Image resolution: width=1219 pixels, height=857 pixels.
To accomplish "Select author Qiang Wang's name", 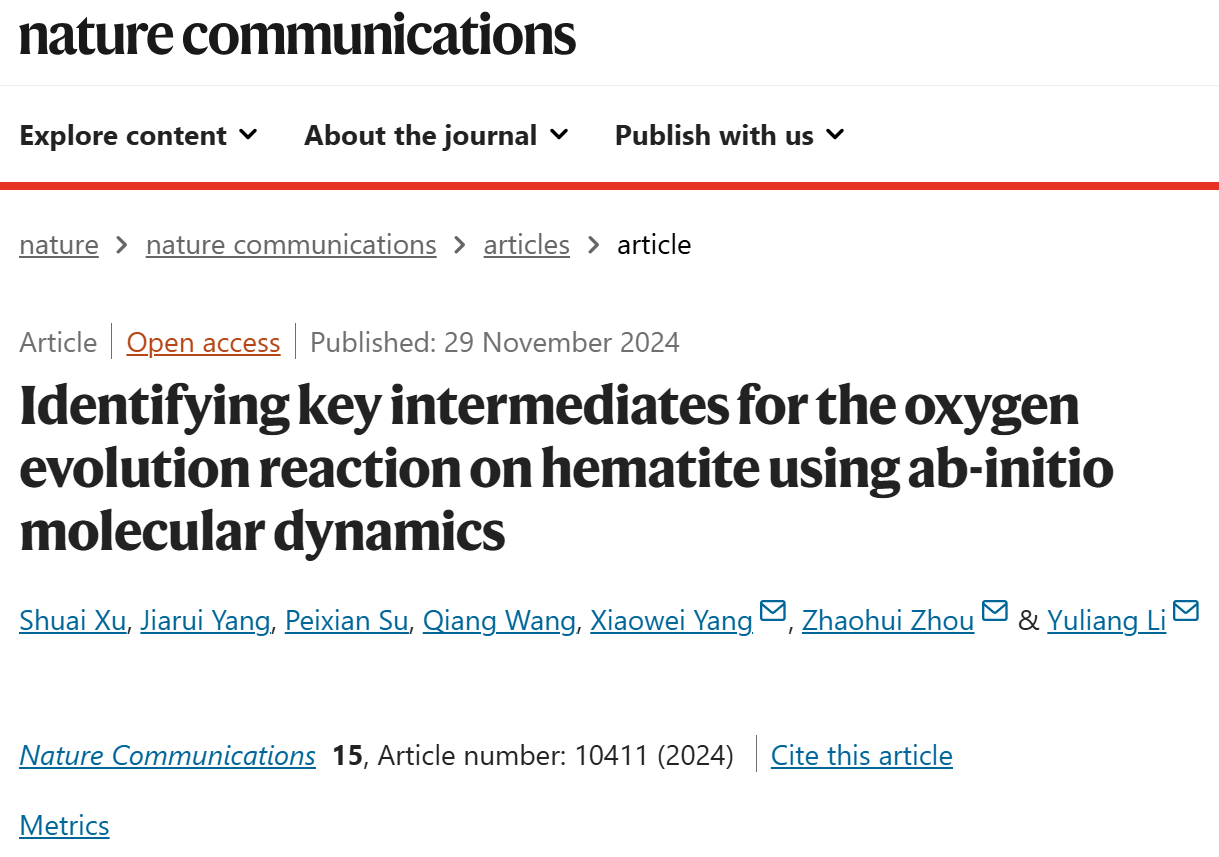I will 499,621.
